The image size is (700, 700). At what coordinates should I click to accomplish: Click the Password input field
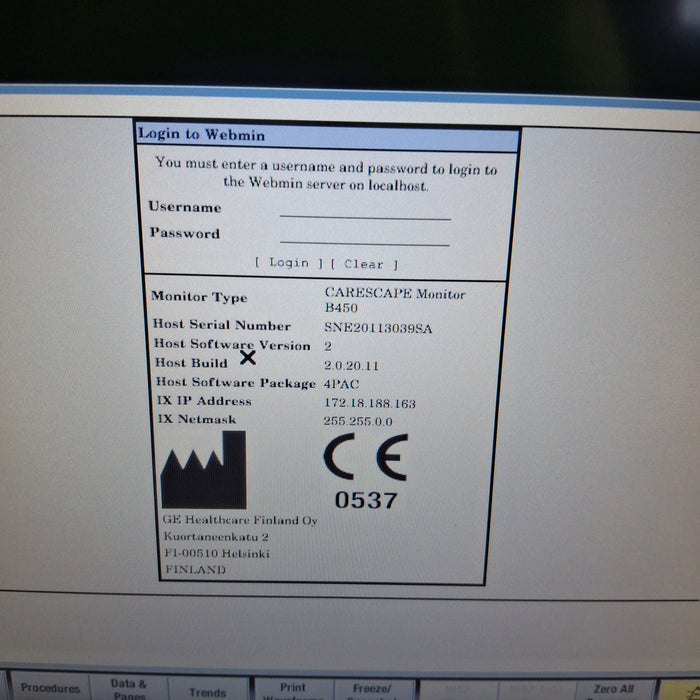(x=365, y=236)
